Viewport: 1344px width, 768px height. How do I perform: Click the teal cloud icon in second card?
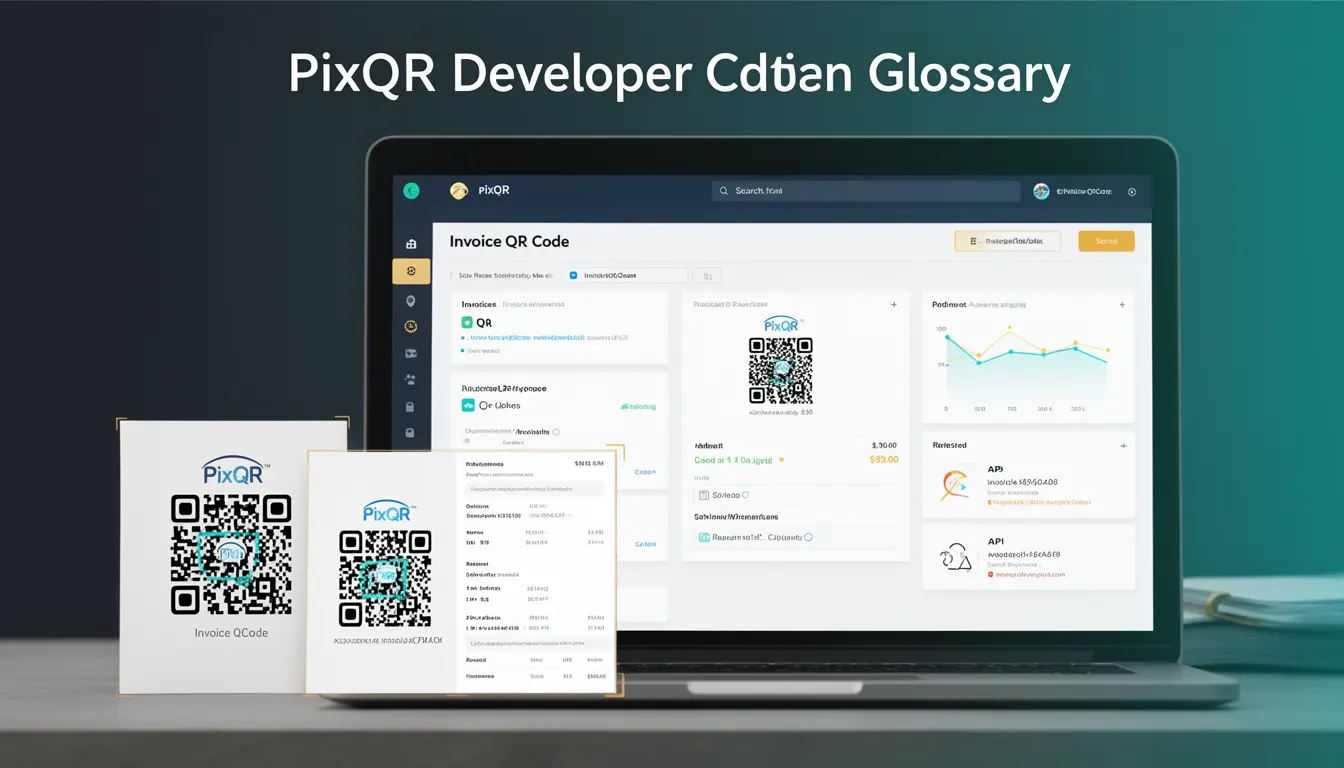click(x=467, y=405)
